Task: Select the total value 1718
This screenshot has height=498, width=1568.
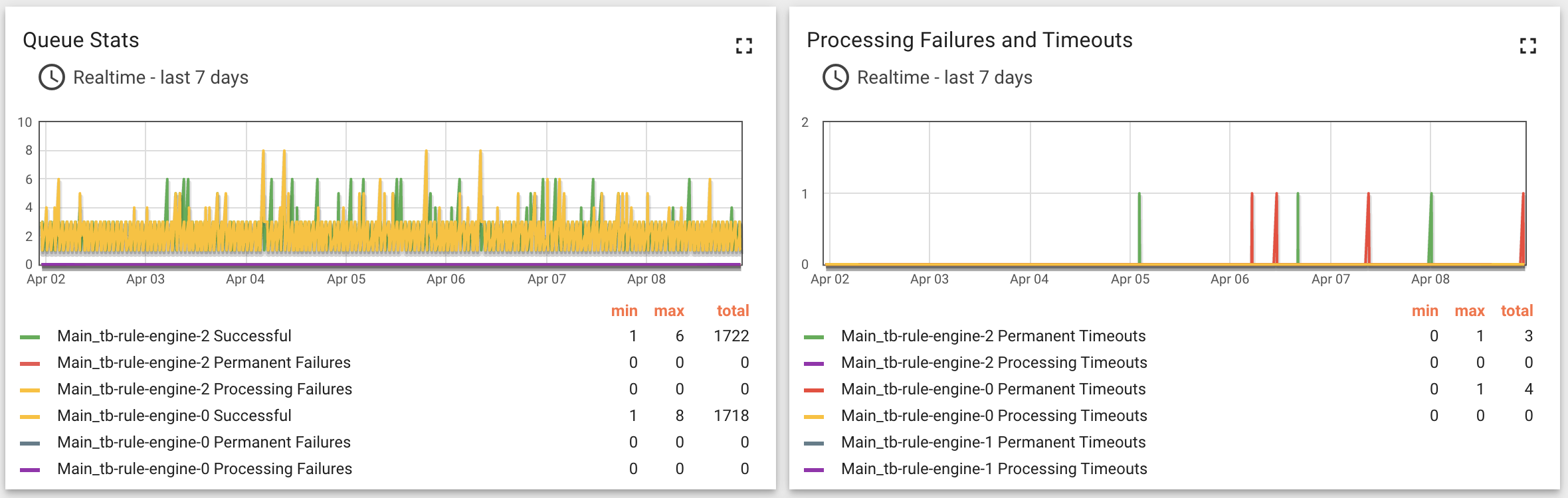Action: pyautogui.click(x=732, y=416)
